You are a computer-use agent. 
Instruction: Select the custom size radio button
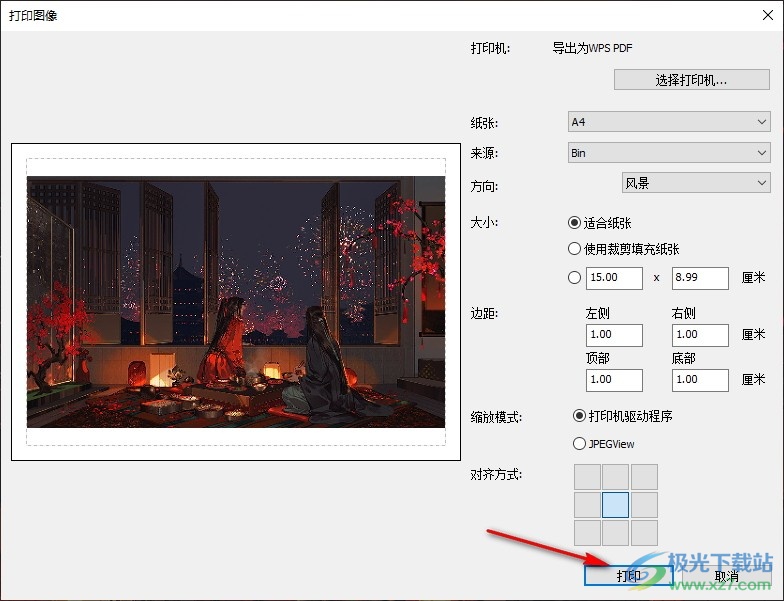574,278
